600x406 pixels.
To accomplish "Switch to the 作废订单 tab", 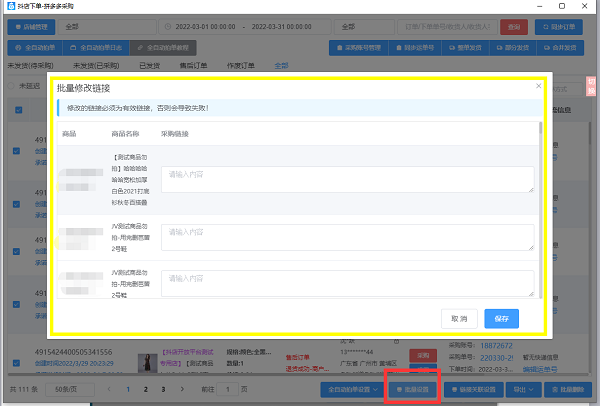I will click(240, 66).
